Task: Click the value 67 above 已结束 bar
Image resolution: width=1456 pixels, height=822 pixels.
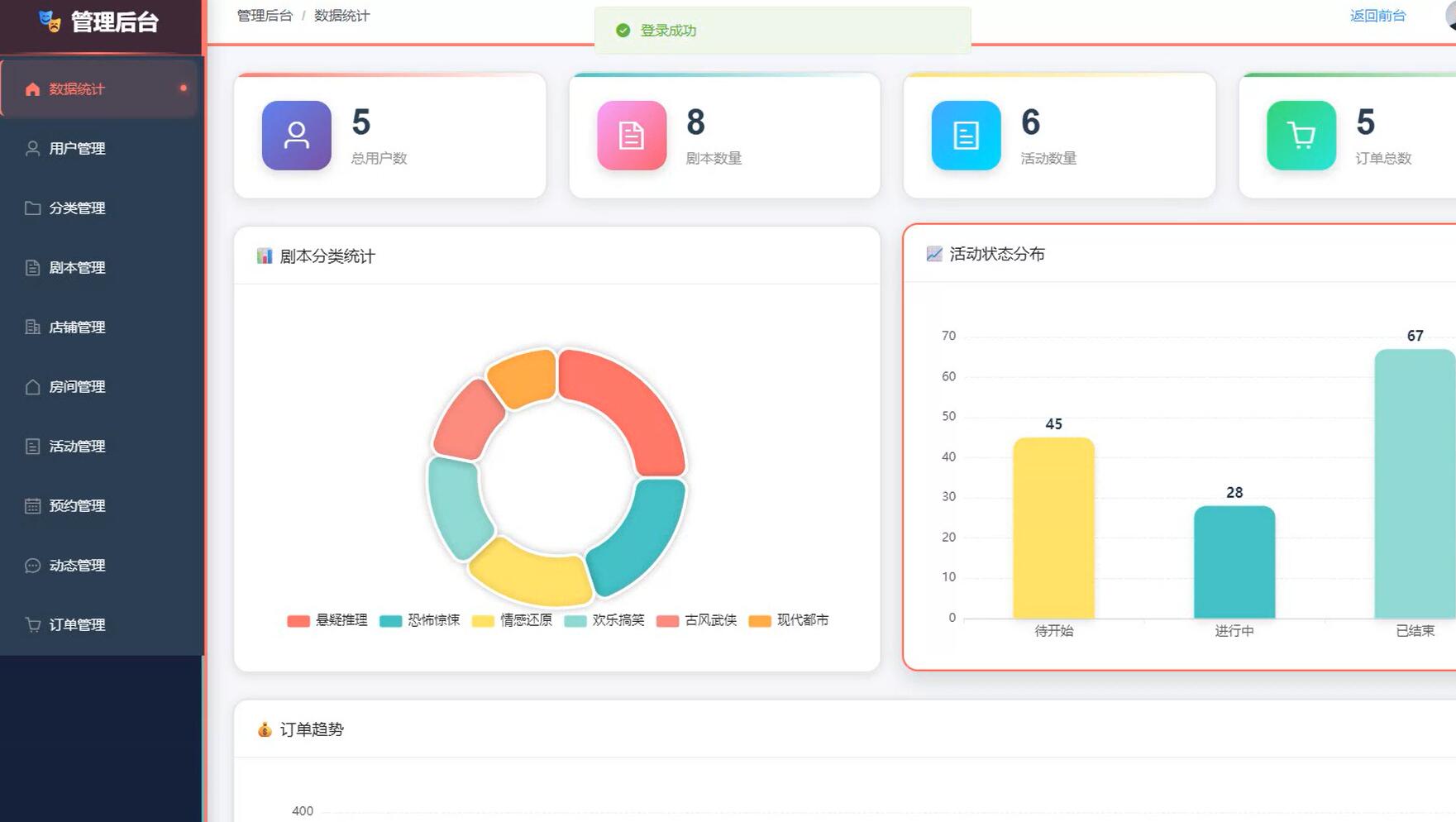Action: pyautogui.click(x=1415, y=336)
